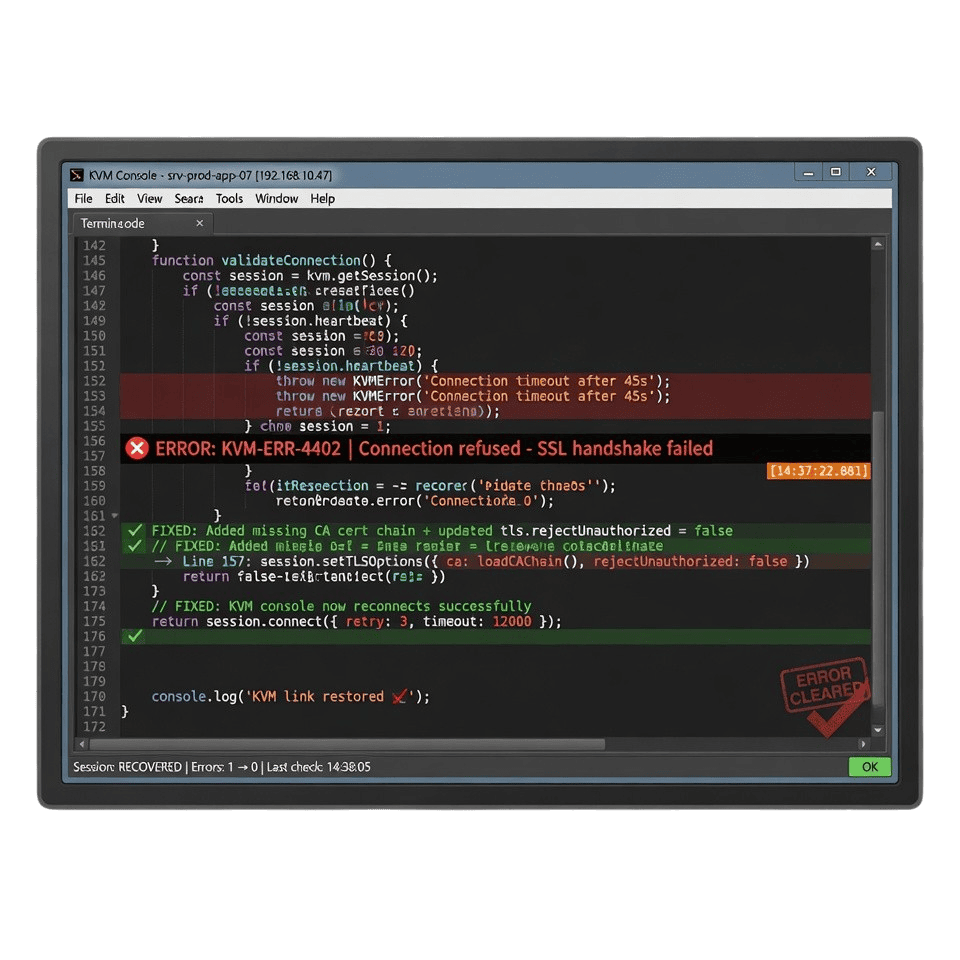Open the Tools menu
The width and height of the screenshot is (960, 960).
229,198
